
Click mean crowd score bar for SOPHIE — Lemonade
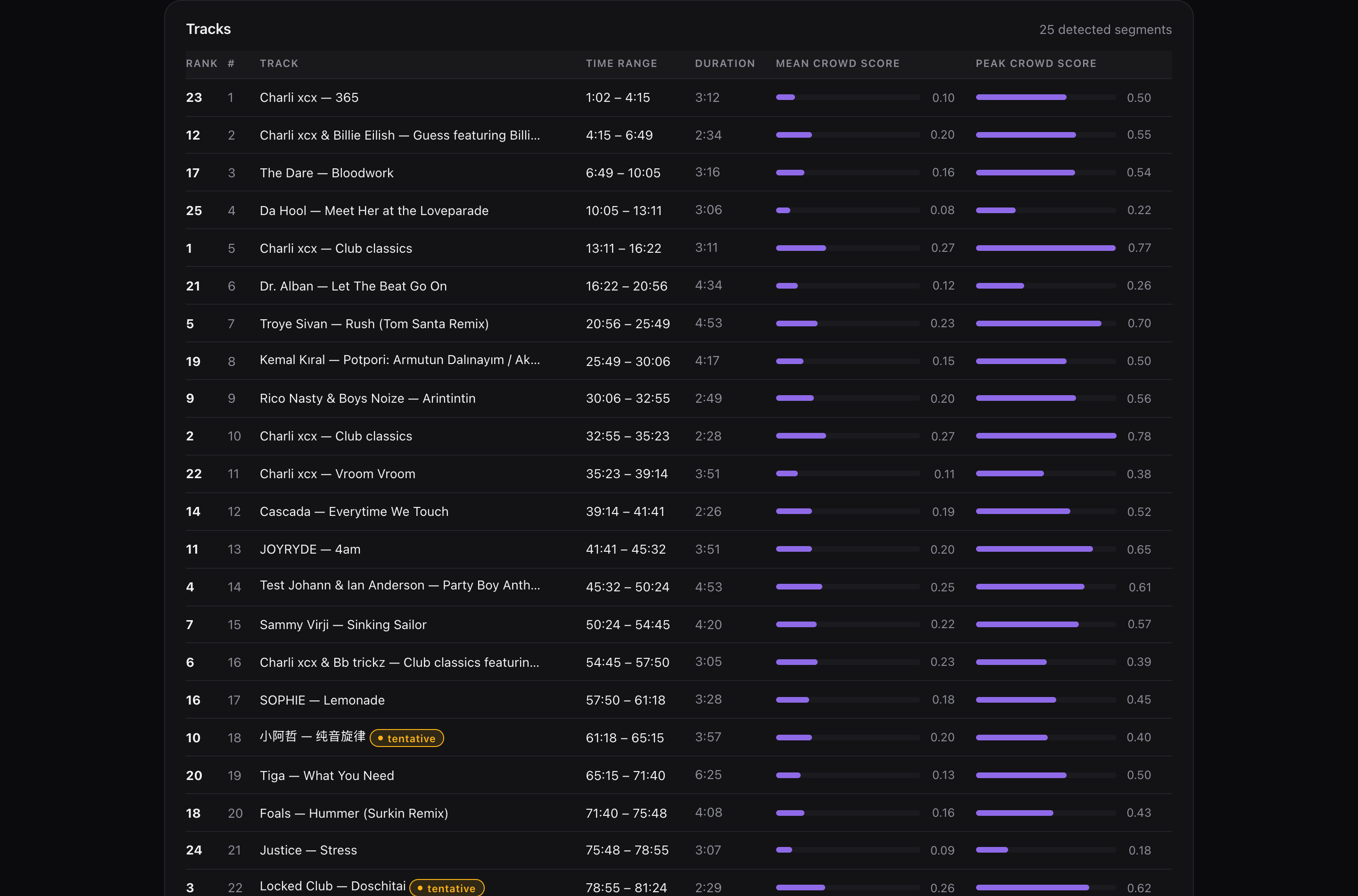[847, 699]
